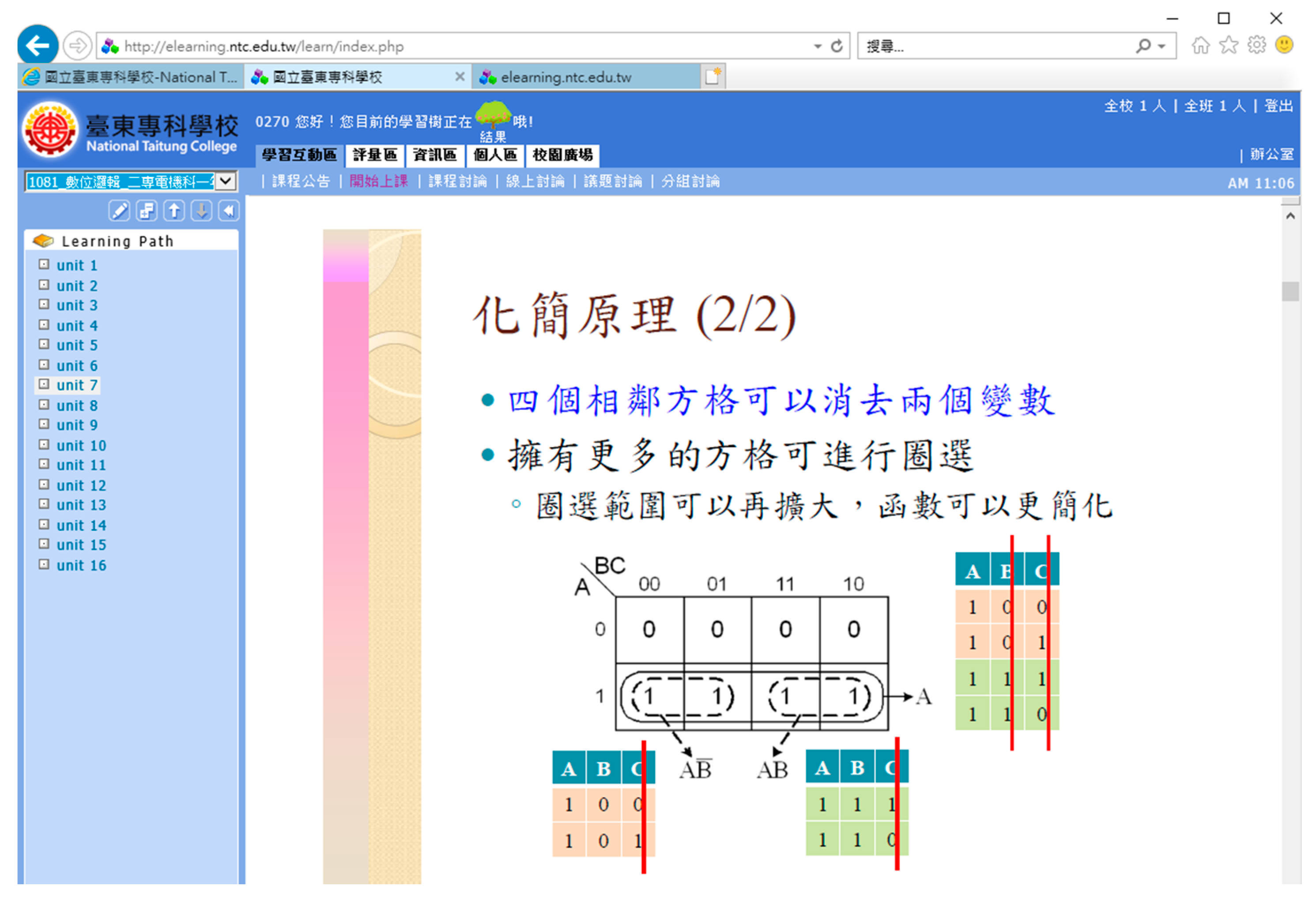Expand the unit 1 tree node box
Screen dimensions: 1316x905
(44, 265)
